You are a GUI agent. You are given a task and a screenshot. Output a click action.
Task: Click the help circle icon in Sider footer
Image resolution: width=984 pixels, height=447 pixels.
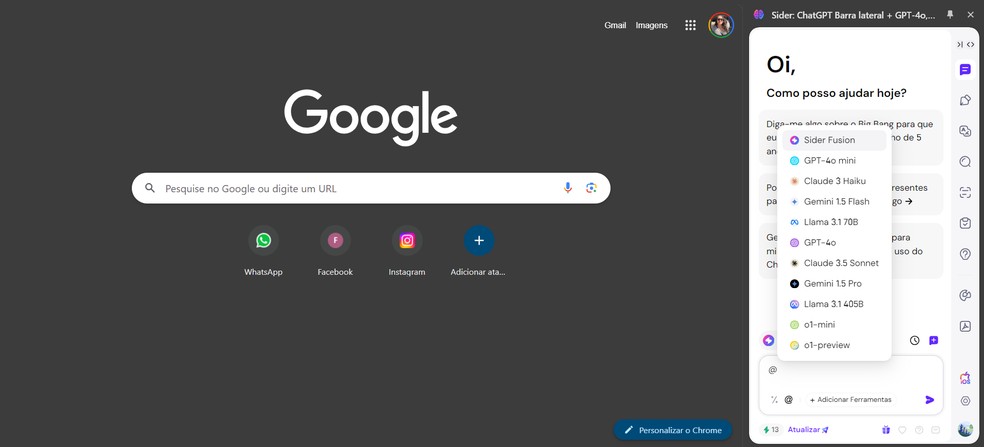[919, 430]
